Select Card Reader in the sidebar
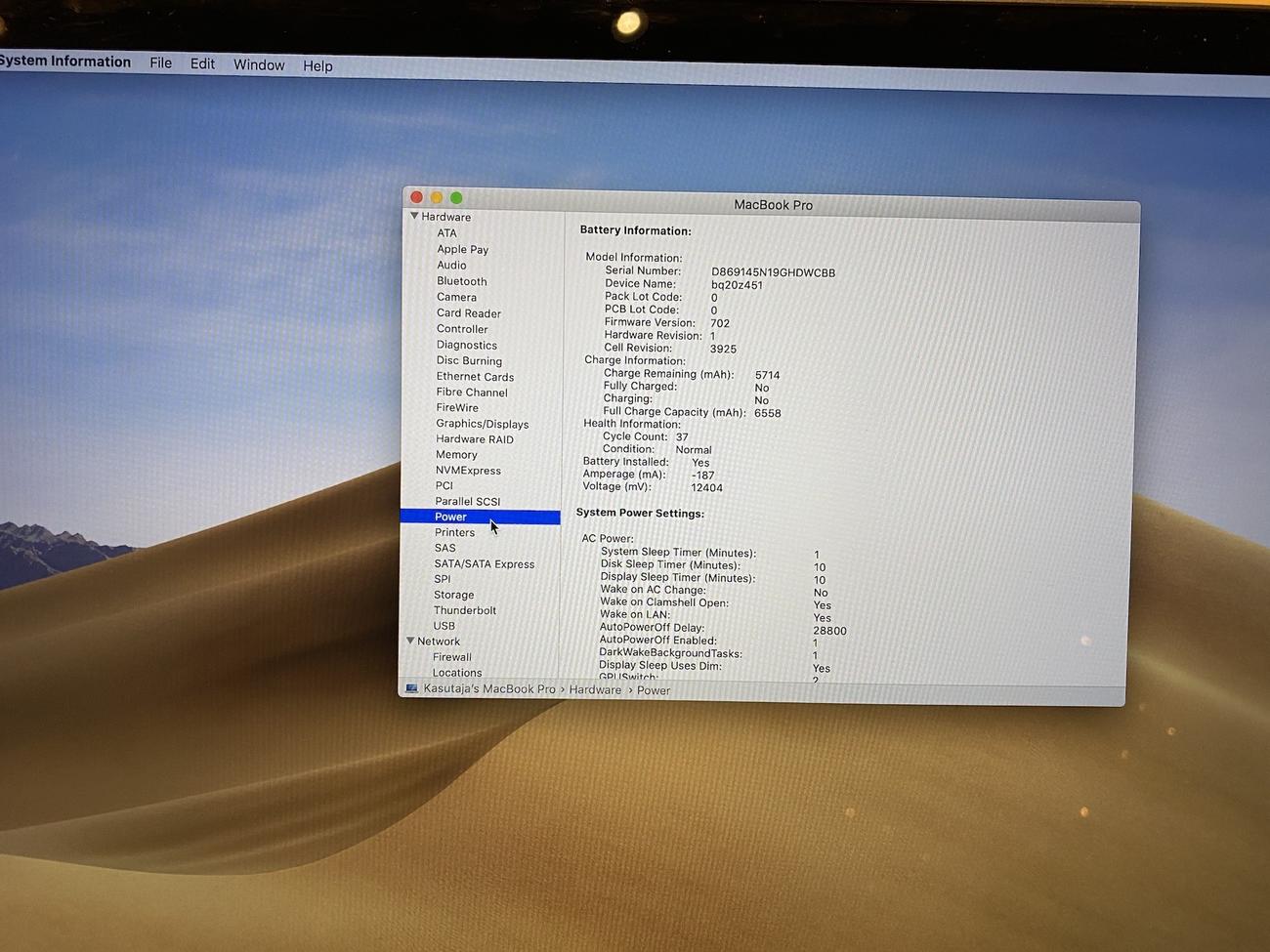Screen dimensions: 1270x952 [469, 313]
